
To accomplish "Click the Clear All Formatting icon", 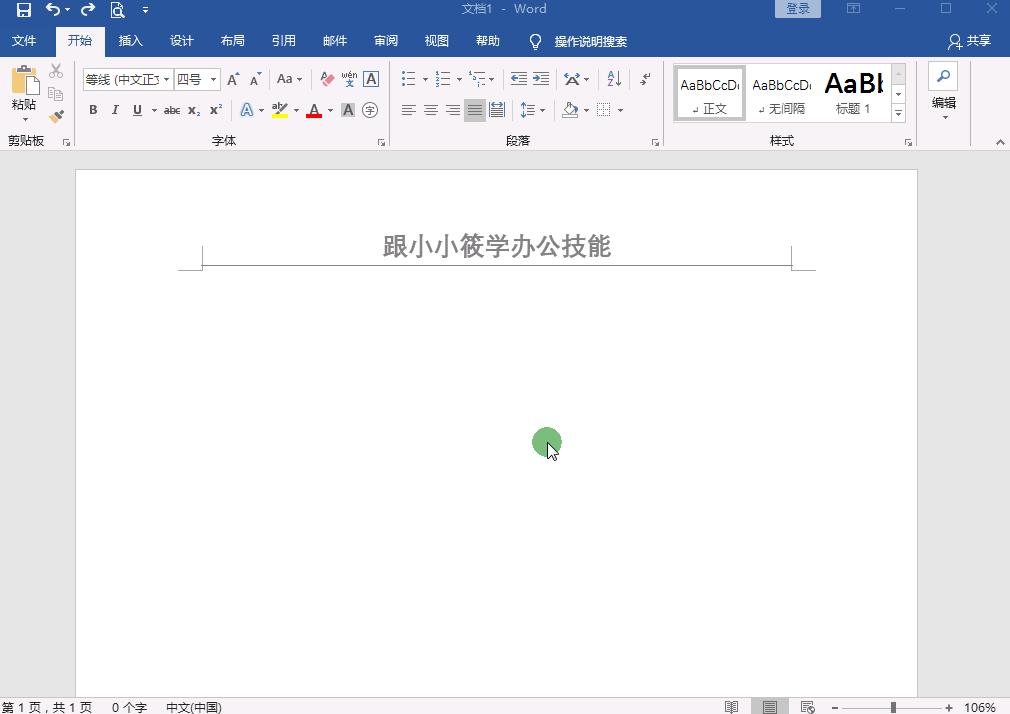I will click(x=326, y=79).
